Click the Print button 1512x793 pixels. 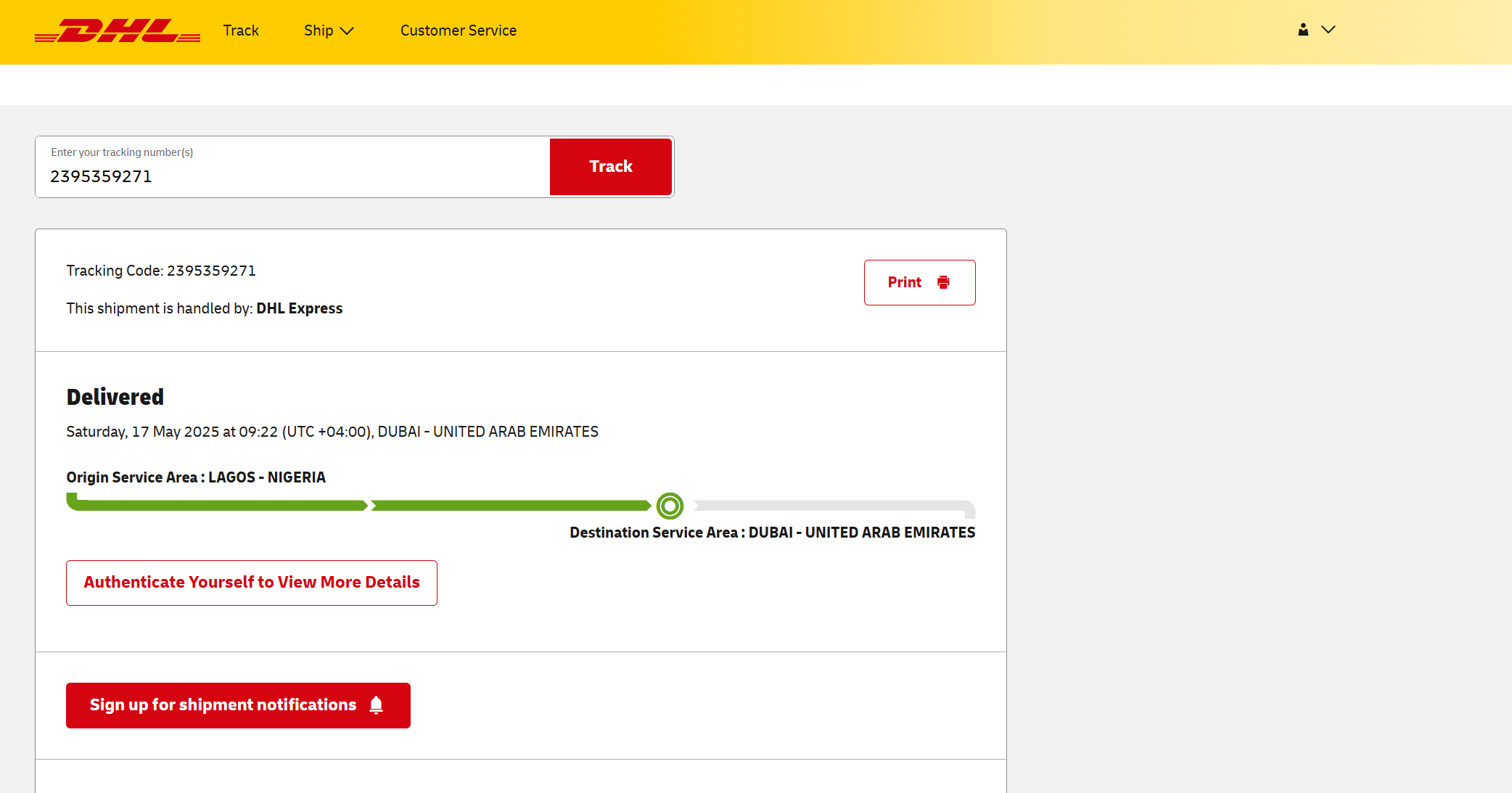click(x=919, y=282)
